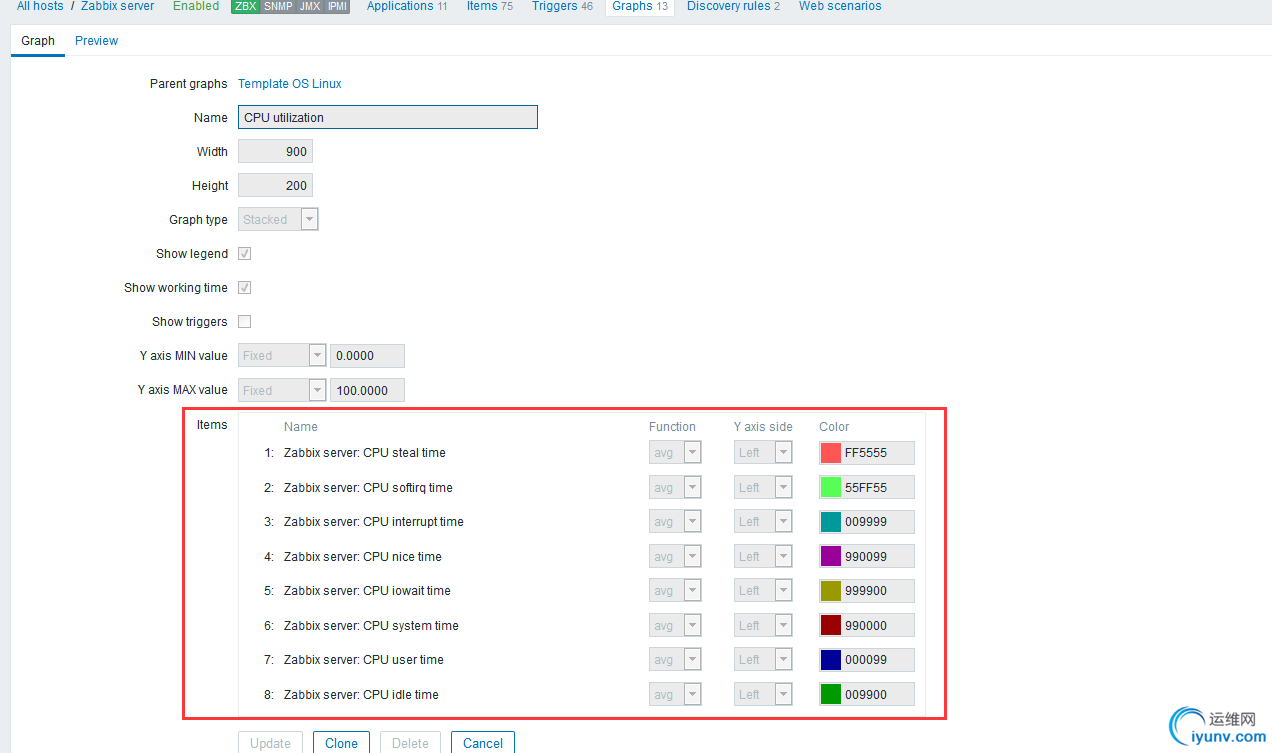1272x753 pixels.
Task: Switch to the Preview tab
Action: [x=96, y=41]
